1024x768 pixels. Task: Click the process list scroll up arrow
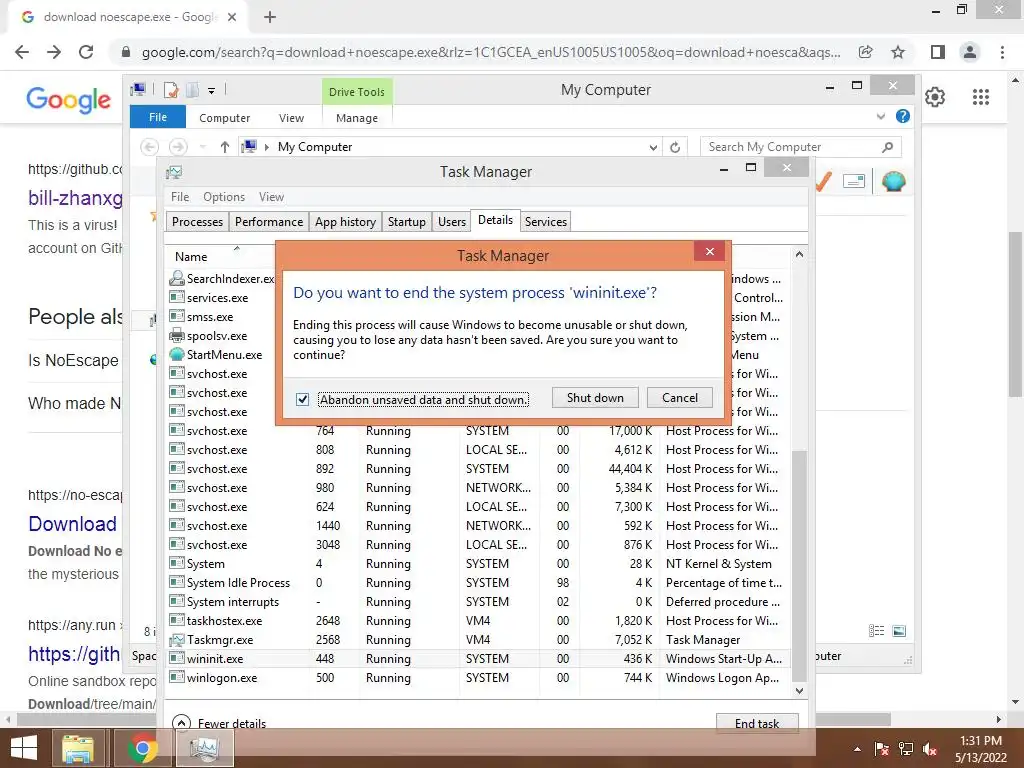[799, 255]
